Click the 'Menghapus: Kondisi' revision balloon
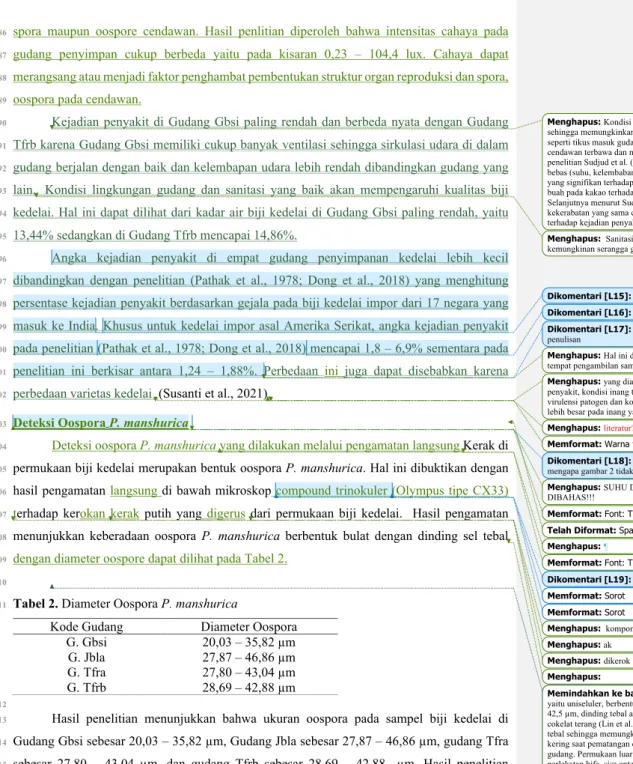 tap(588, 172)
